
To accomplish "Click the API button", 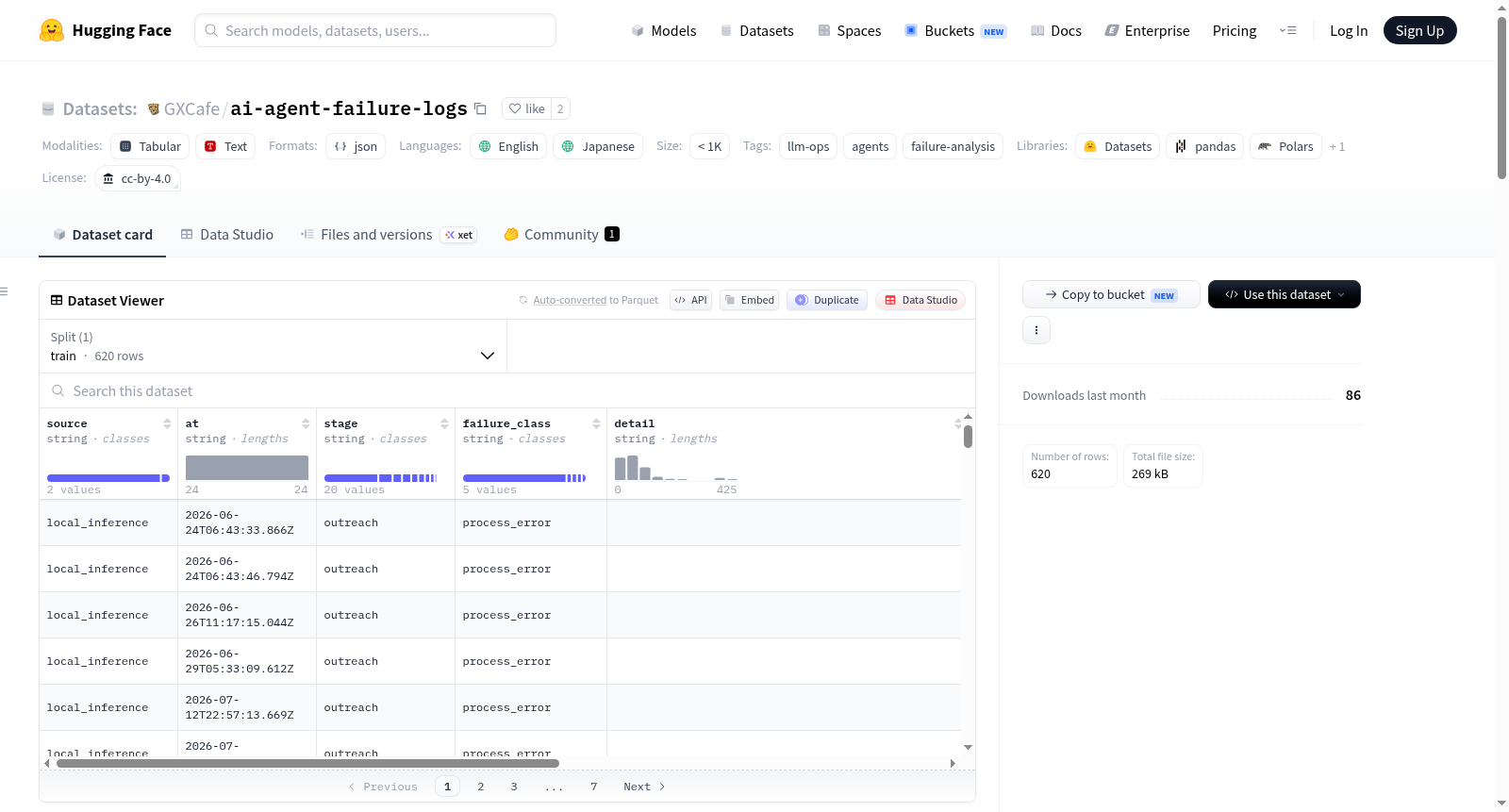I will click(x=690, y=300).
